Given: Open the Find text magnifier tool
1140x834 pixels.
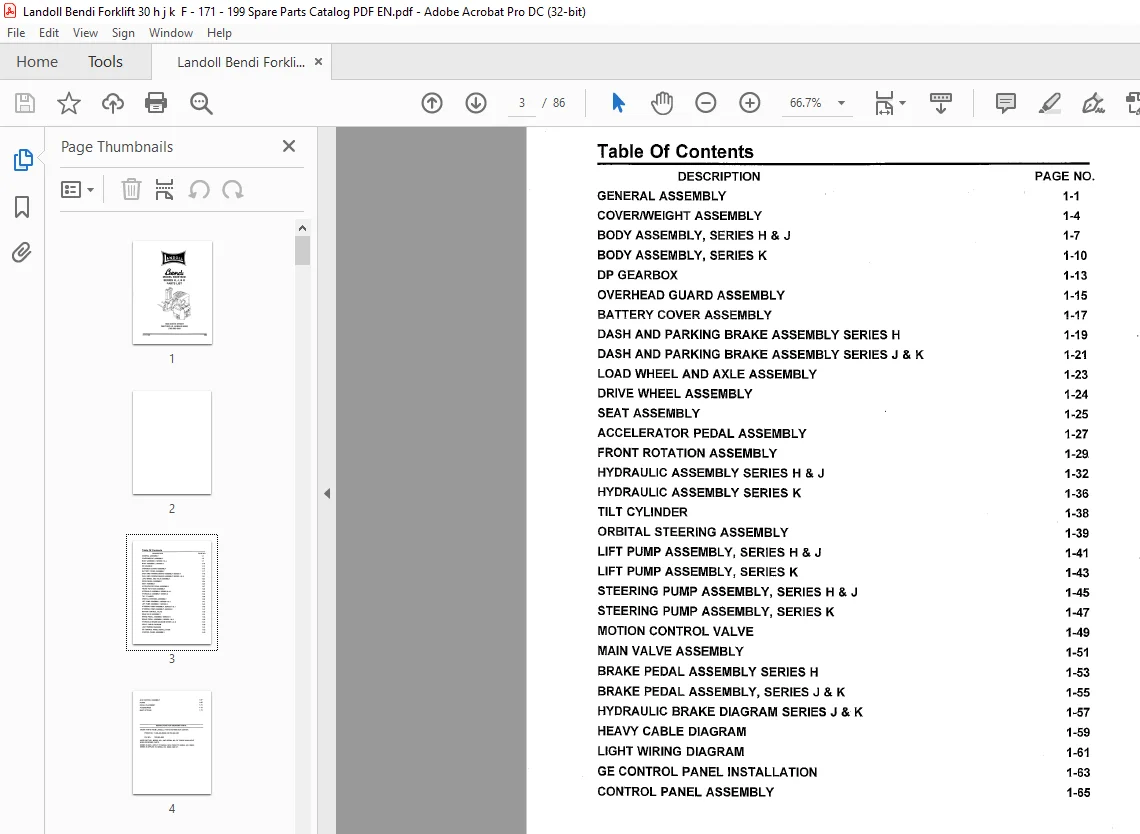Looking at the screenshot, I should pos(201,103).
